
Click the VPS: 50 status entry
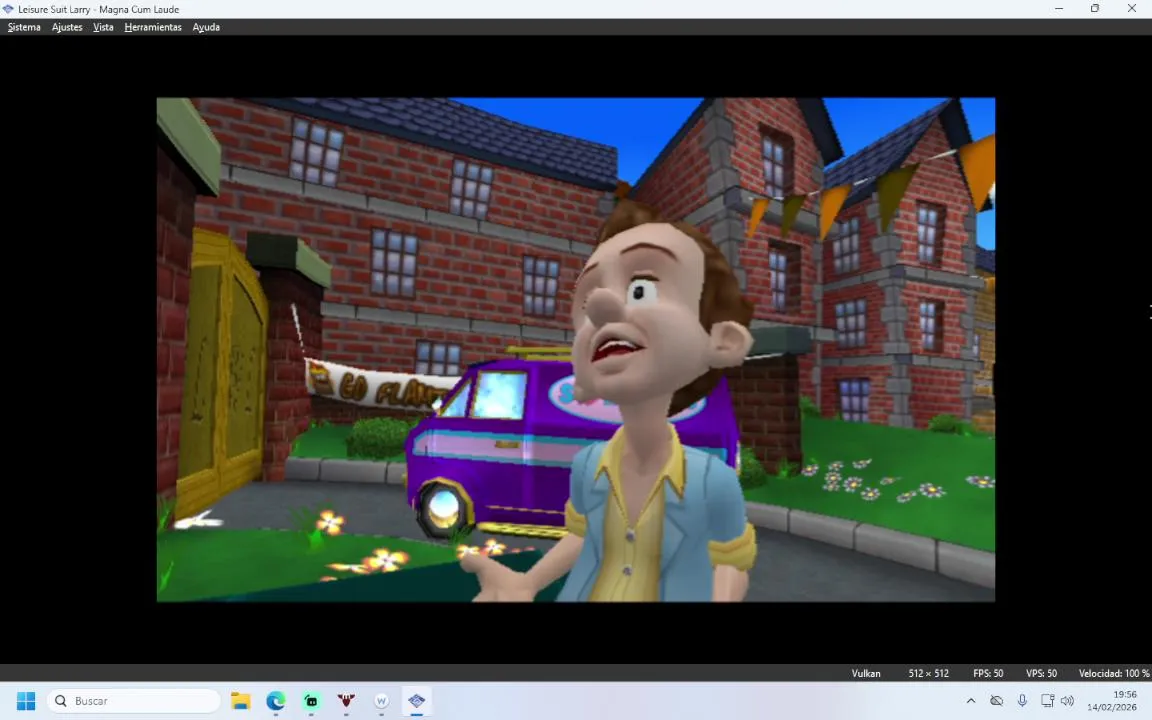(x=1041, y=673)
